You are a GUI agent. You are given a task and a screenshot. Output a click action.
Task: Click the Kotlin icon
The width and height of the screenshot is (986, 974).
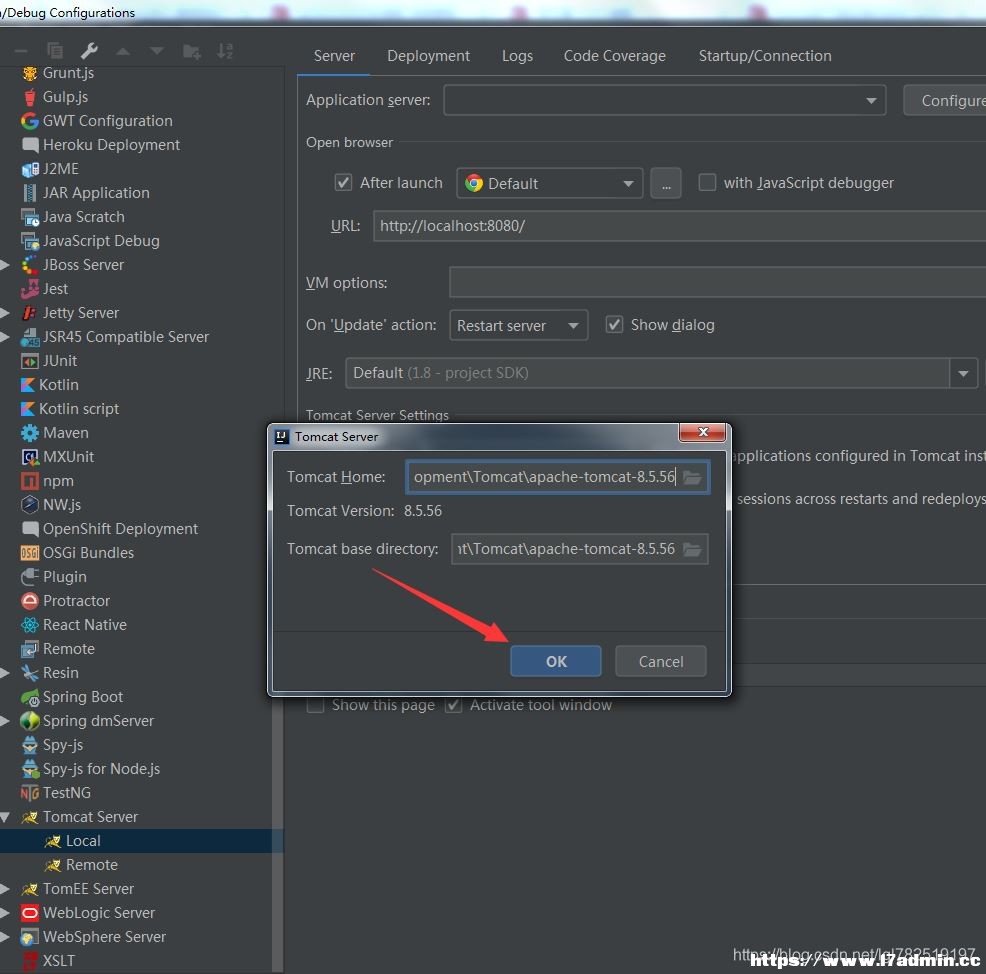[x=28, y=385]
